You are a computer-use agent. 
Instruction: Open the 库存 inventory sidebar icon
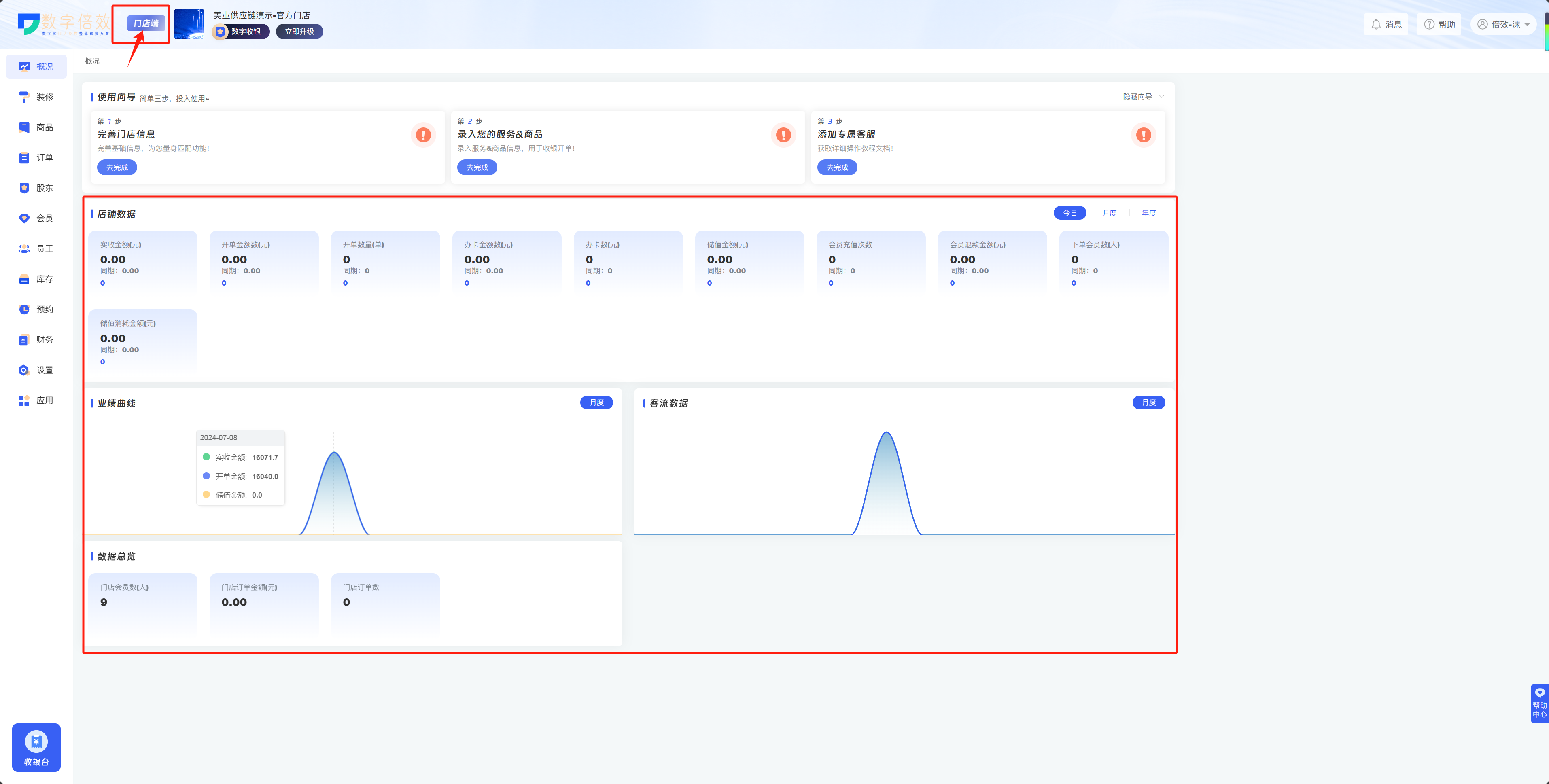tap(24, 279)
